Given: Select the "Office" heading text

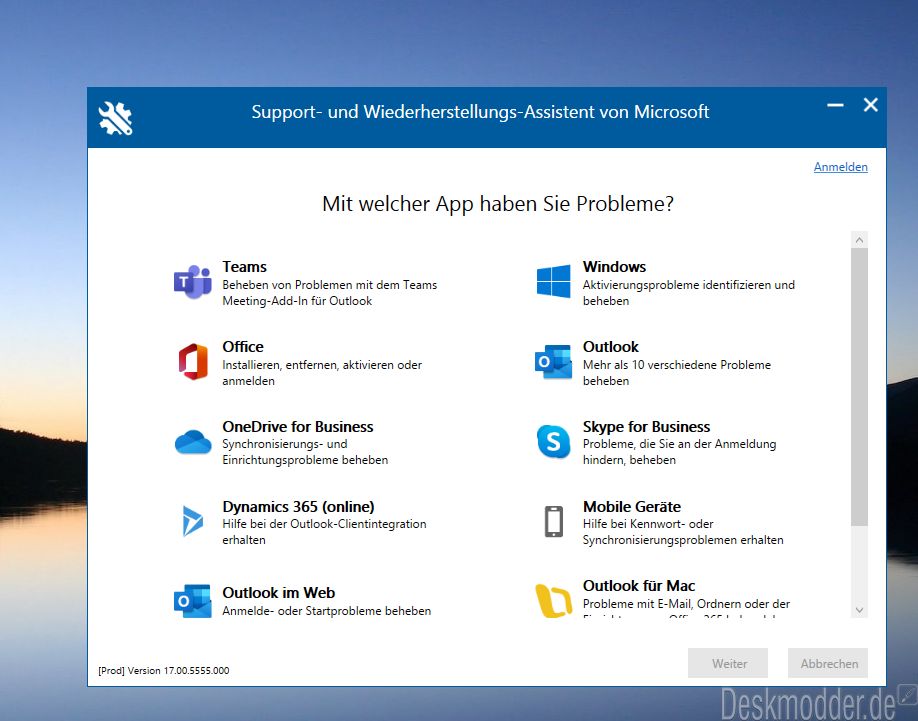Looking at the screenshot, I should 242,347.
